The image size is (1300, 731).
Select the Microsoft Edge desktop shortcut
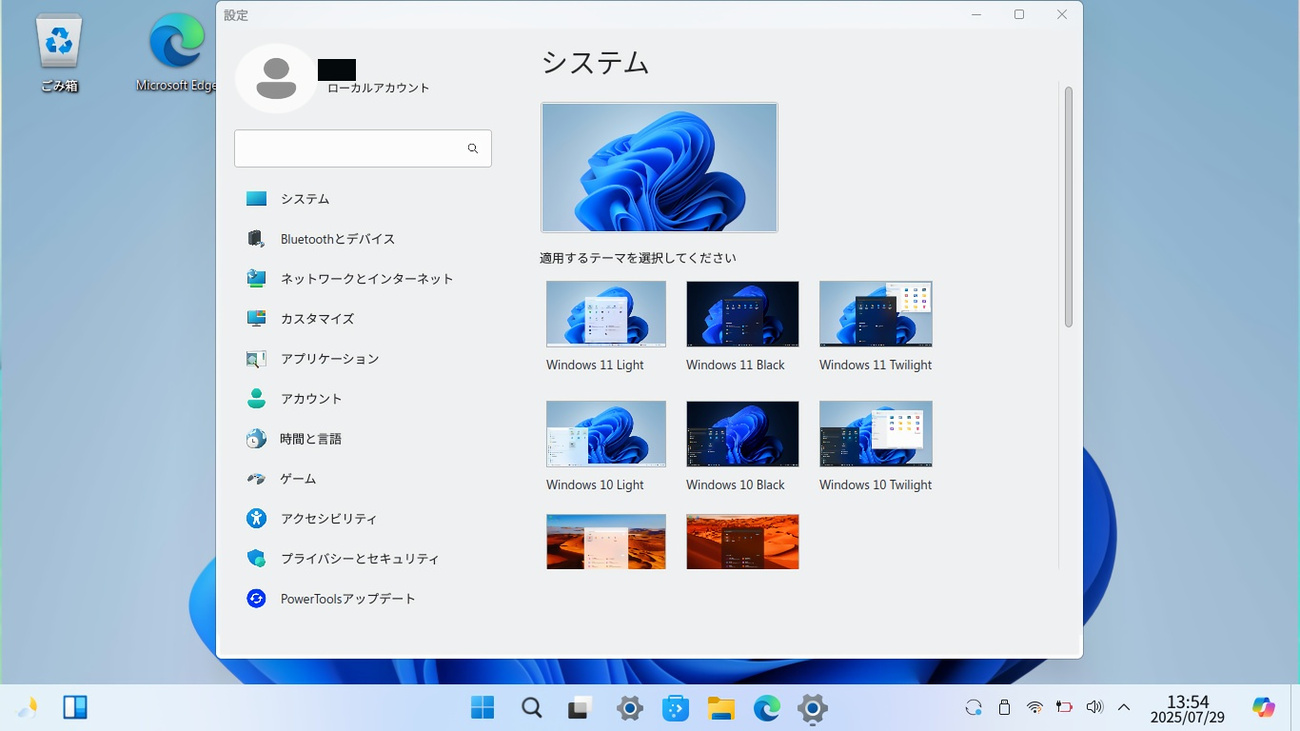[176, 54]
